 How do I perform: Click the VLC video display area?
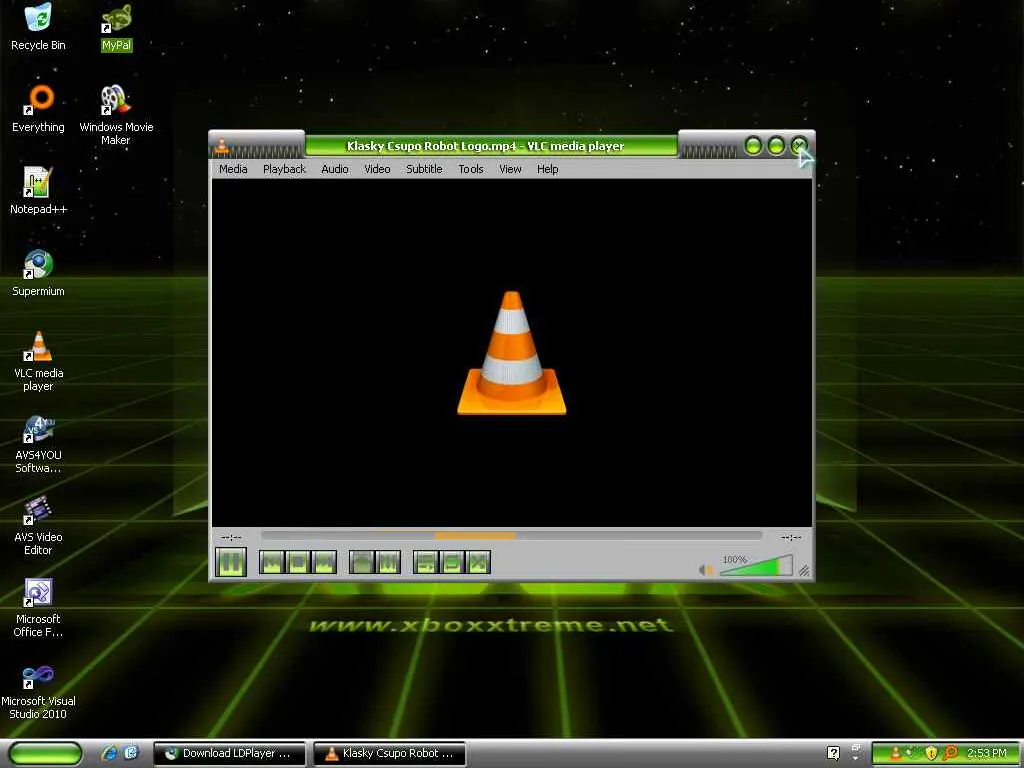(511, 353)
